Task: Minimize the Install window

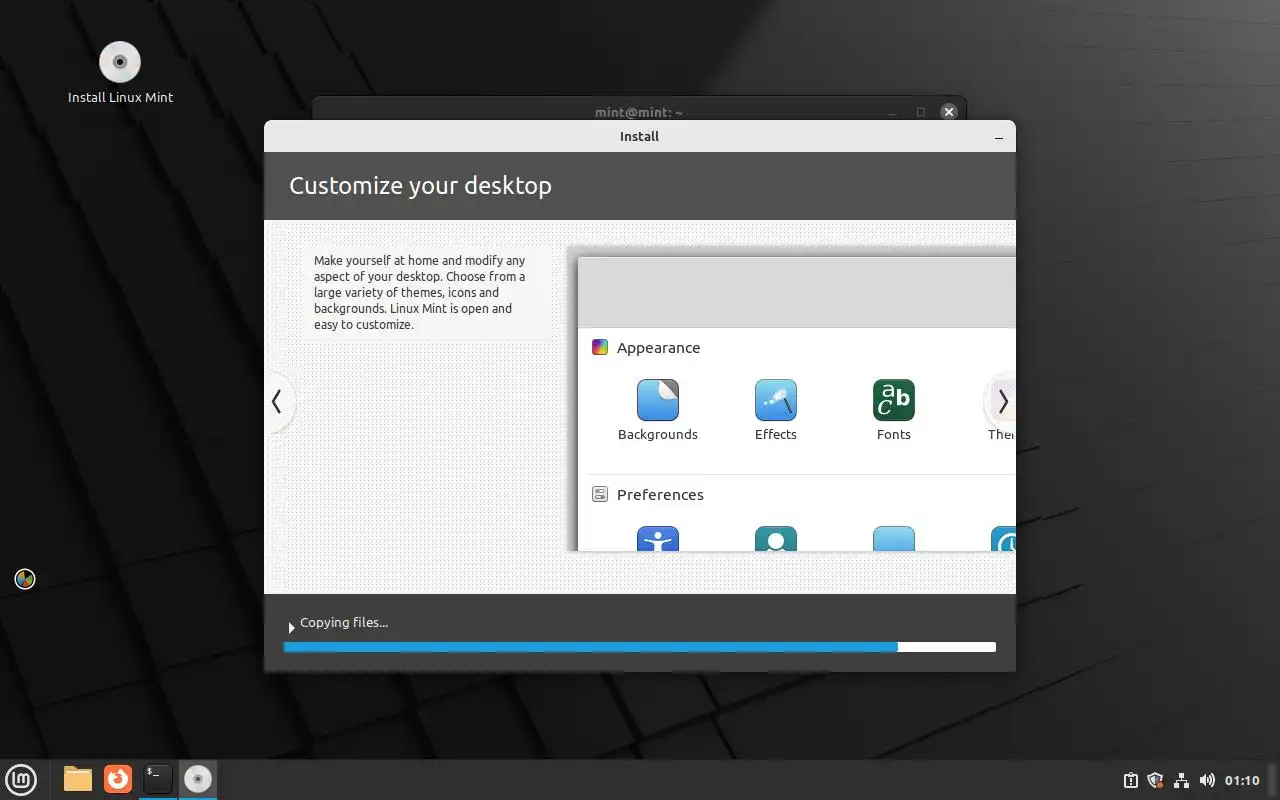Action: [1000, 136]
